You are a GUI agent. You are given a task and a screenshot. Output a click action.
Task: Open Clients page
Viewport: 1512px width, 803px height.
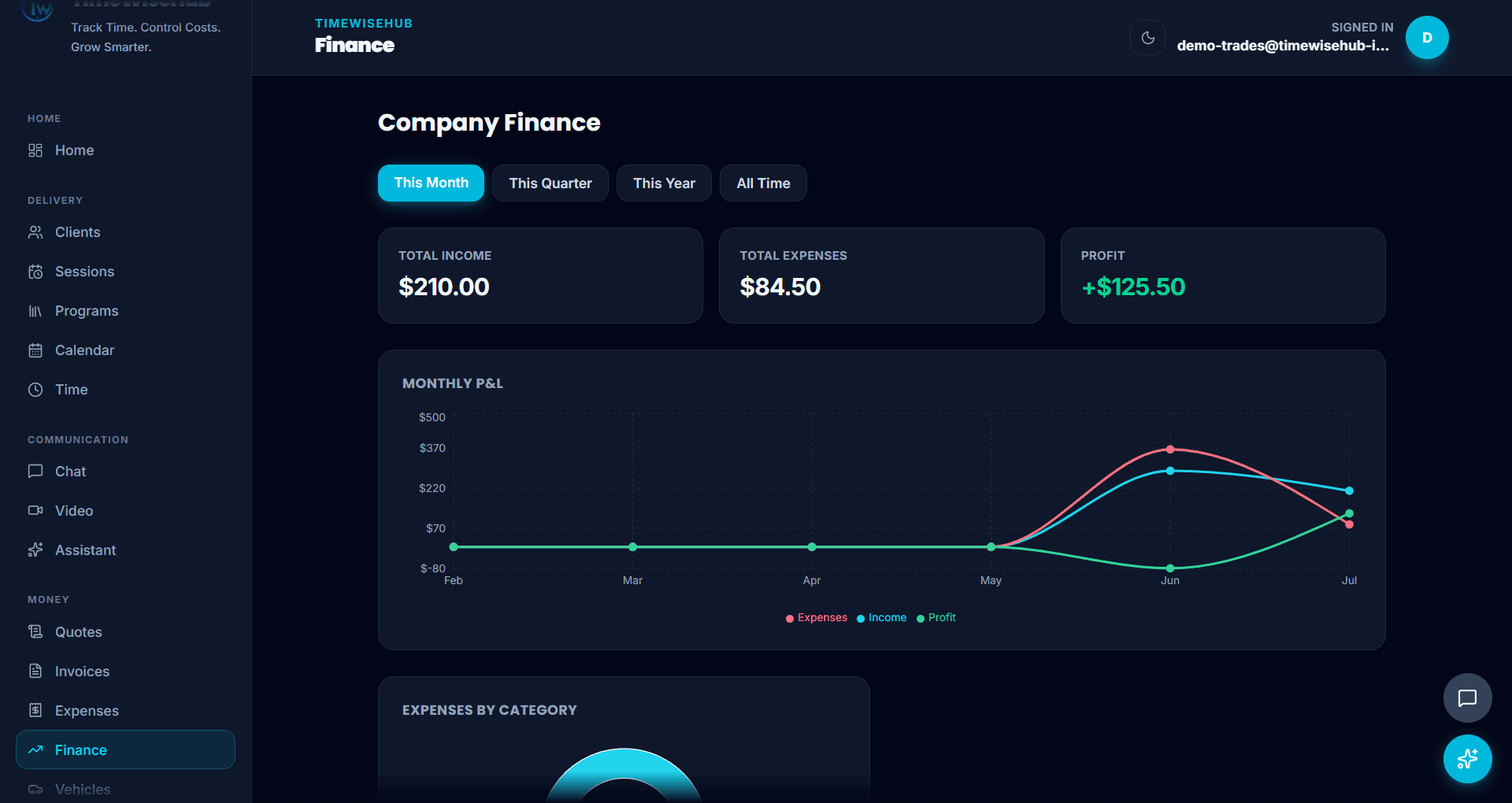click(x=125, y=232)
